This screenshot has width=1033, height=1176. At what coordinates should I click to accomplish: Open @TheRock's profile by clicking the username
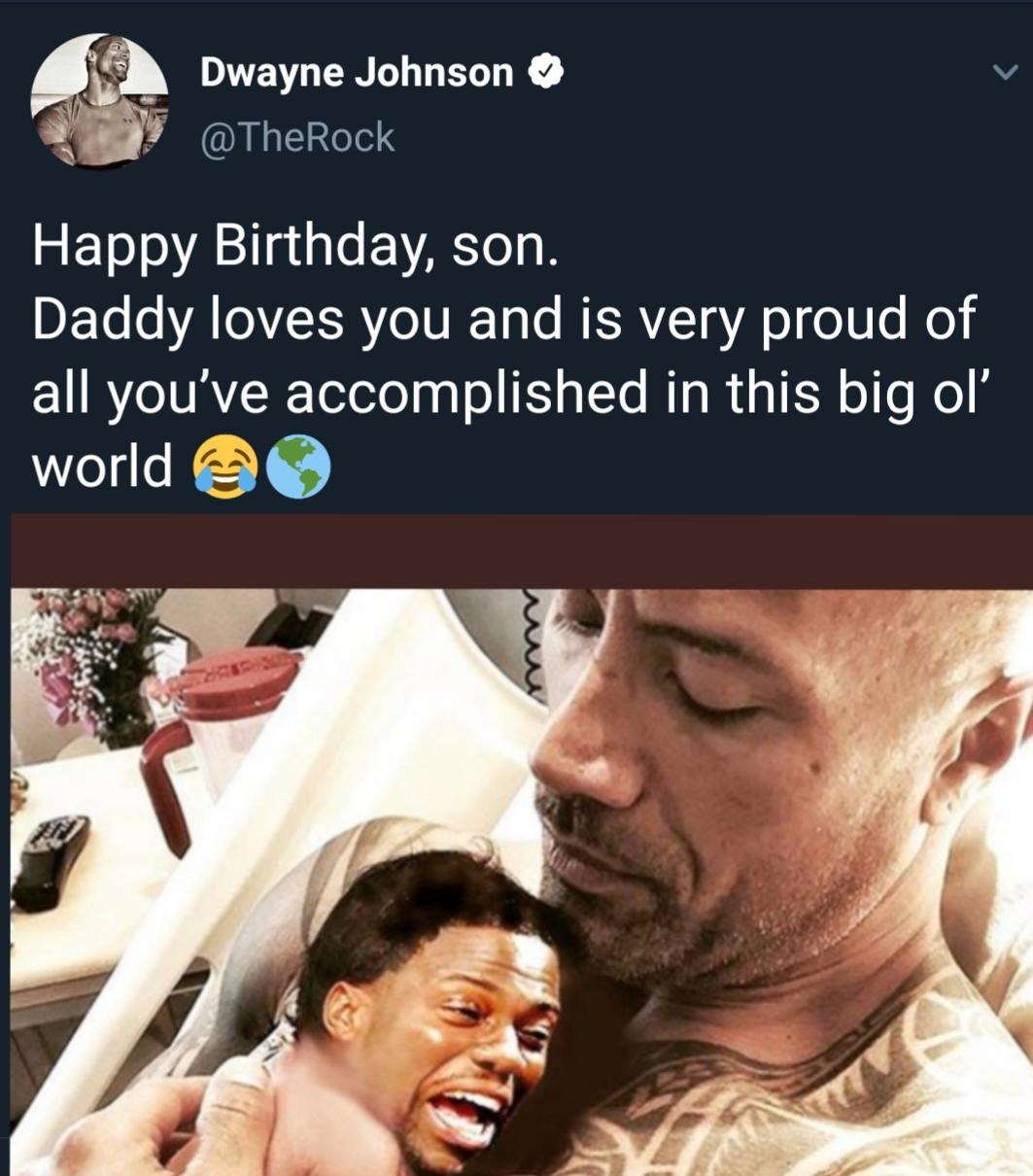pyautogui.click(x=296, y=136)
